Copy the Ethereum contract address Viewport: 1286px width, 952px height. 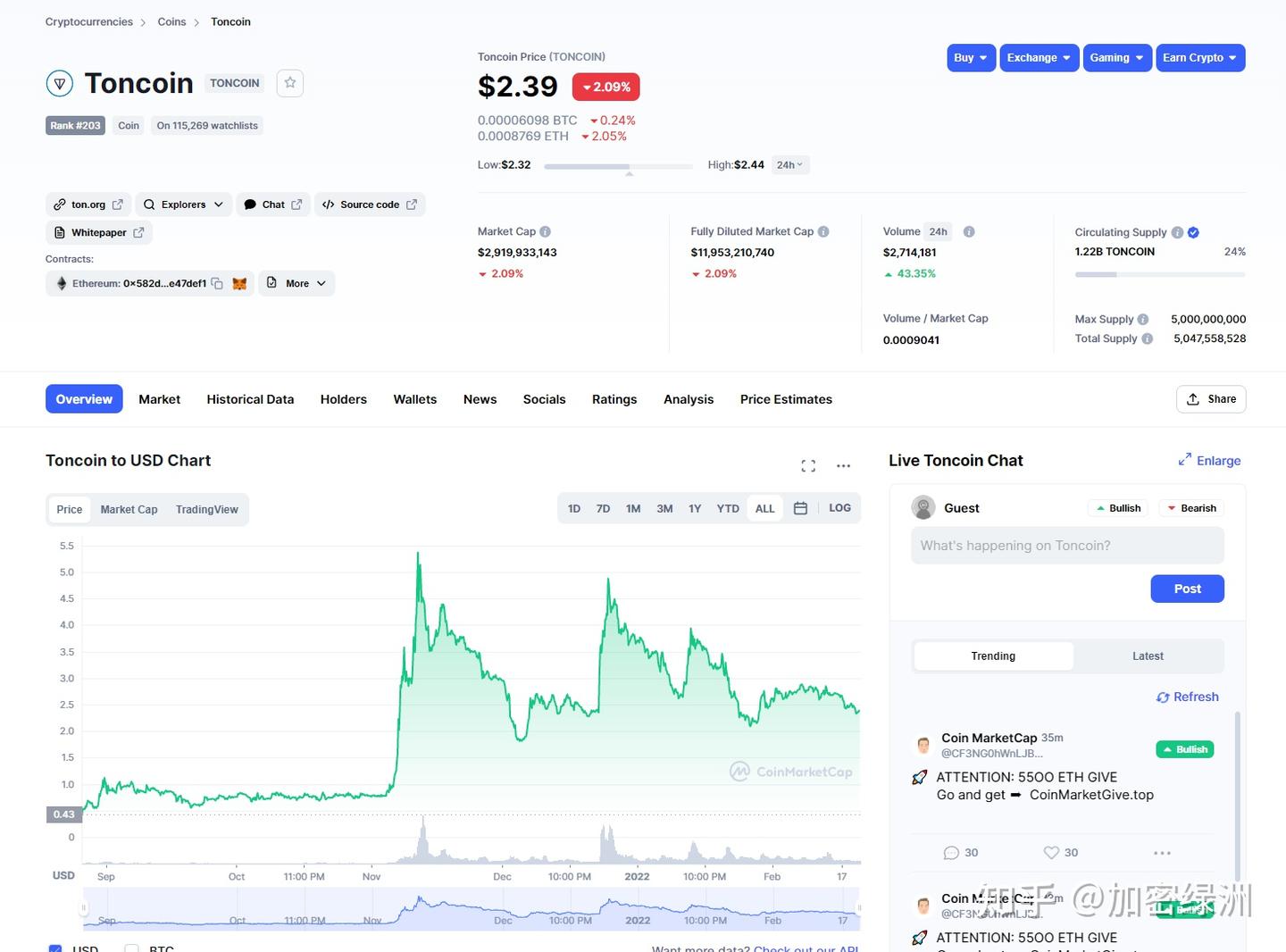tap(217, 283)
